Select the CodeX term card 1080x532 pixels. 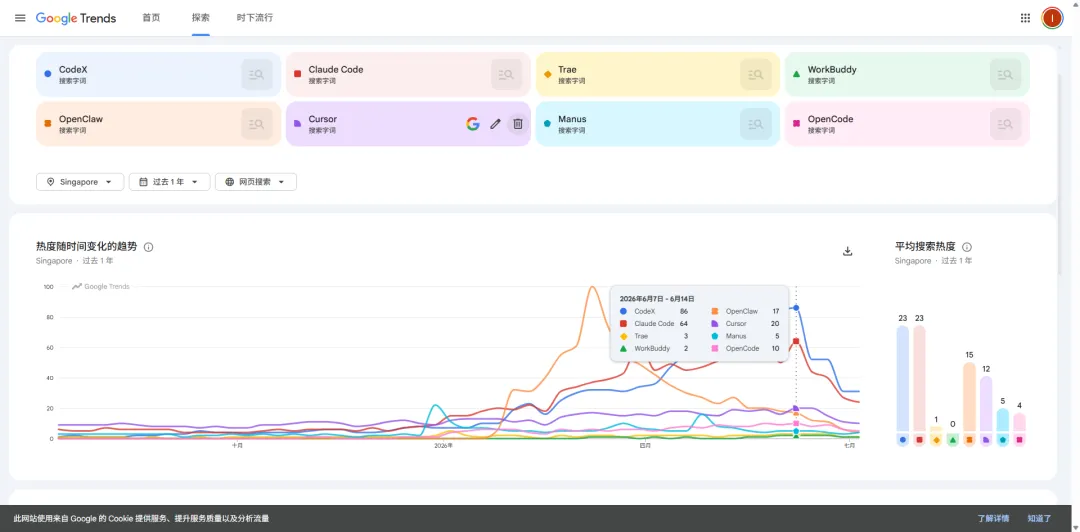158,74
